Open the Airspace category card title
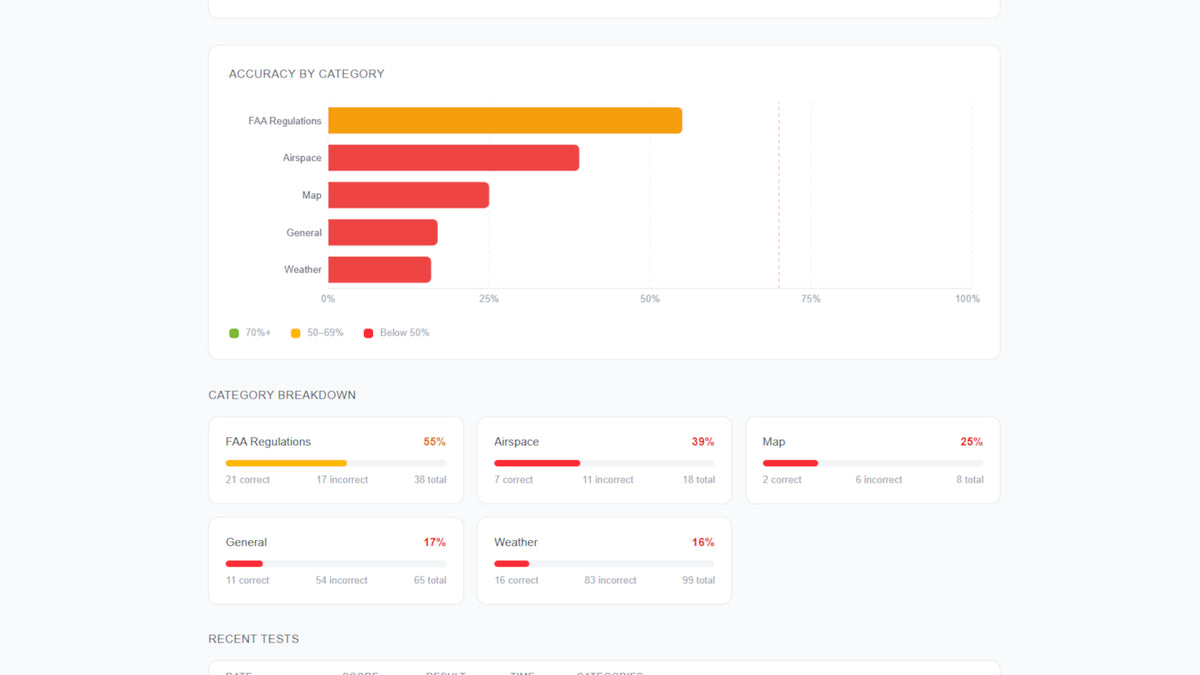Viewport: 1200px width, 675px height. pyautogui.click(x=516, y=442)
